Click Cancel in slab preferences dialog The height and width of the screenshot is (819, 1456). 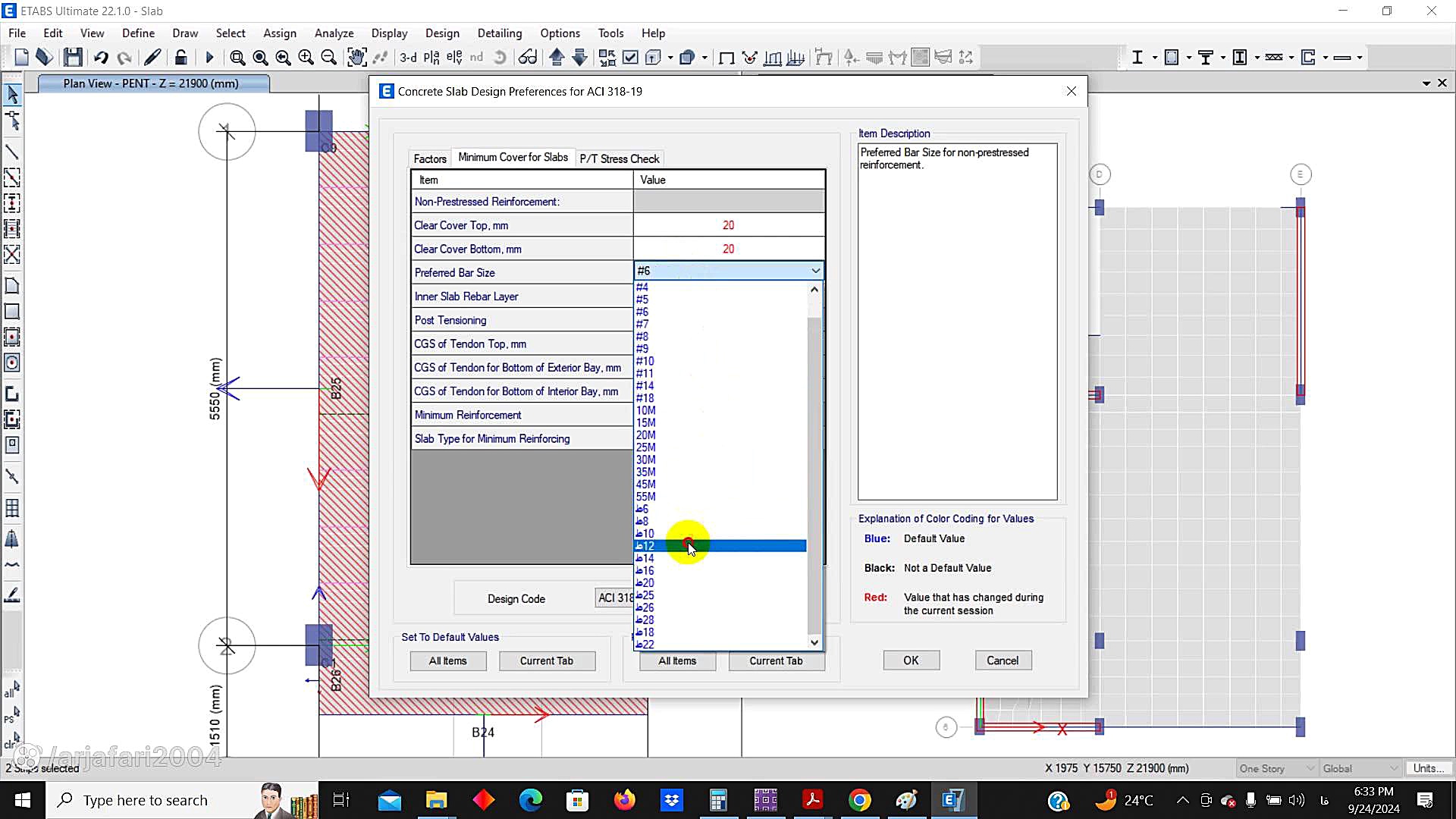click(x=1003, y=661)
